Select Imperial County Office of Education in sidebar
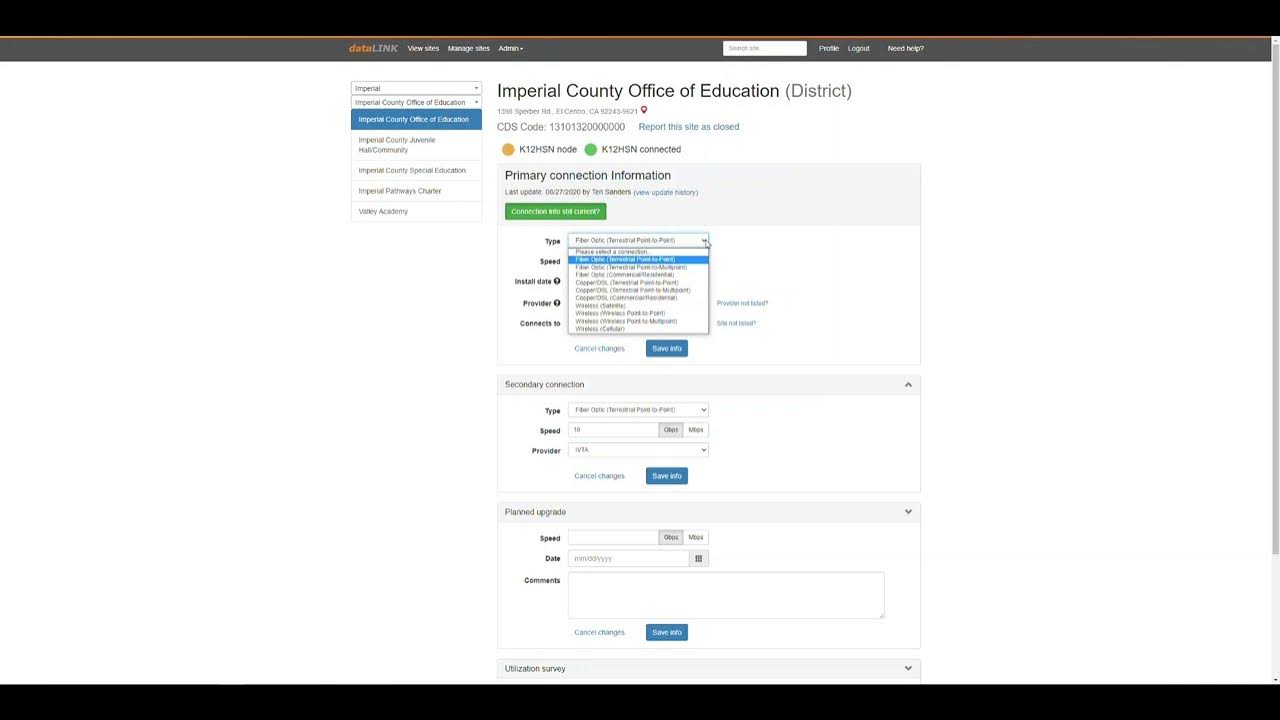This screenshot has height=720, width=1280. [416, 119]
